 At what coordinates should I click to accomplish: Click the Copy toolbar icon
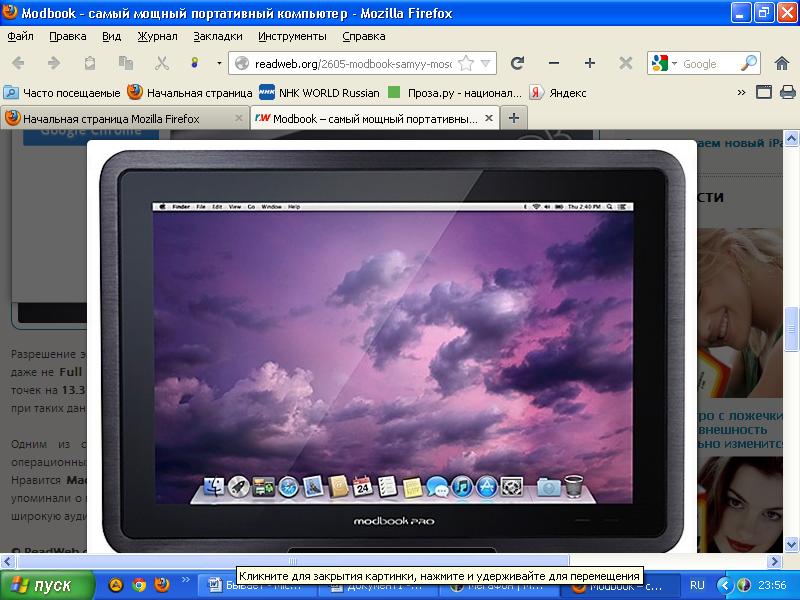(126, 63)
